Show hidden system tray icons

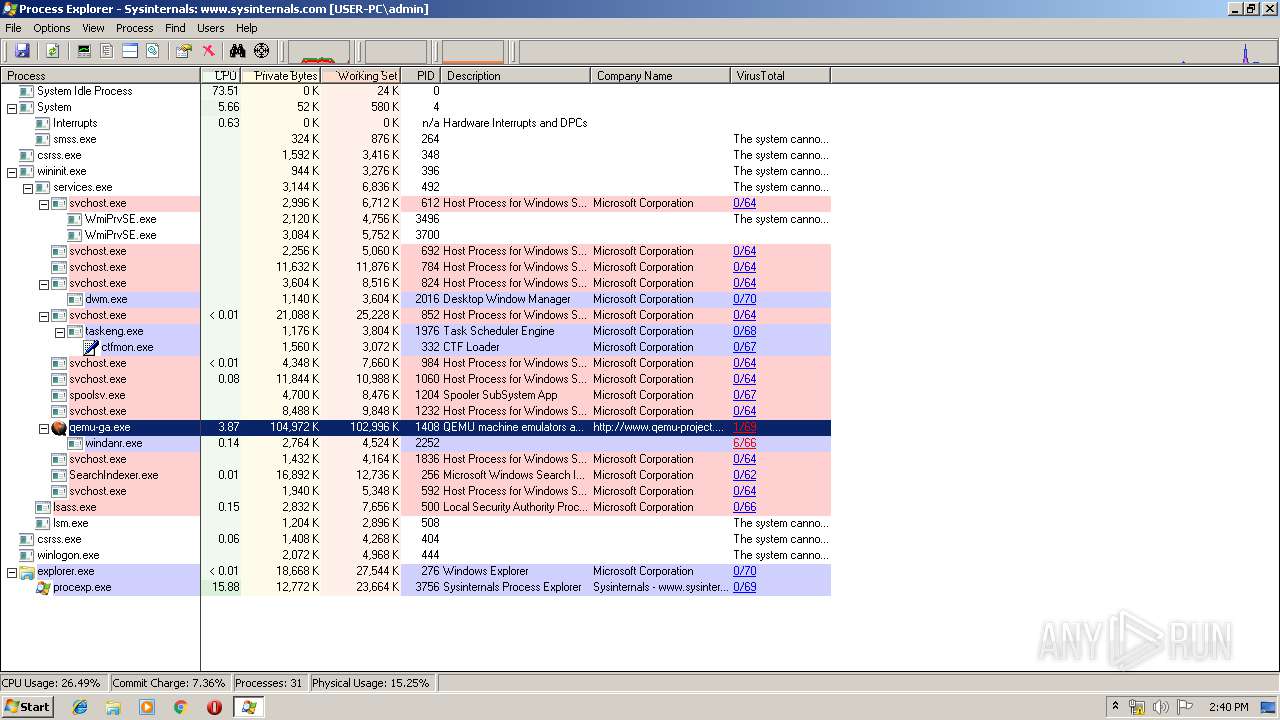coord(1115,707)
